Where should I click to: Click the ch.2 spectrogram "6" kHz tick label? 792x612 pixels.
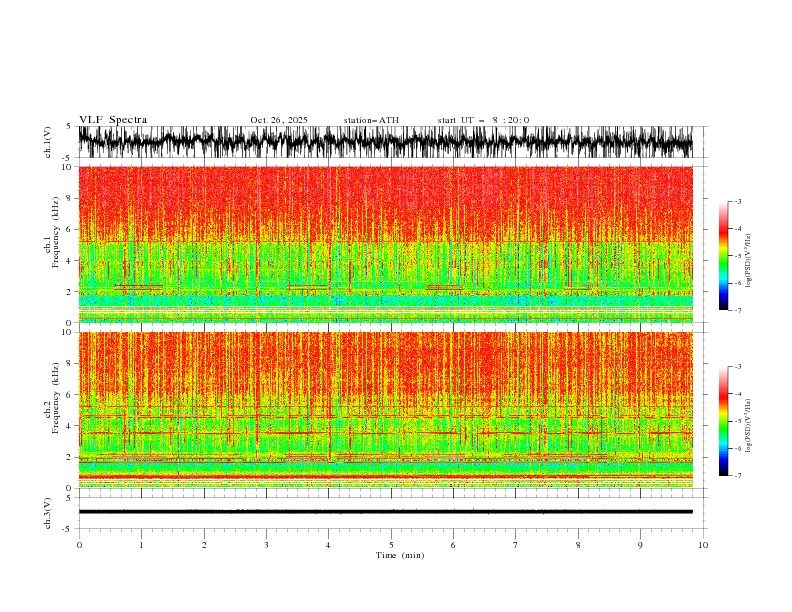pos(70,395)
